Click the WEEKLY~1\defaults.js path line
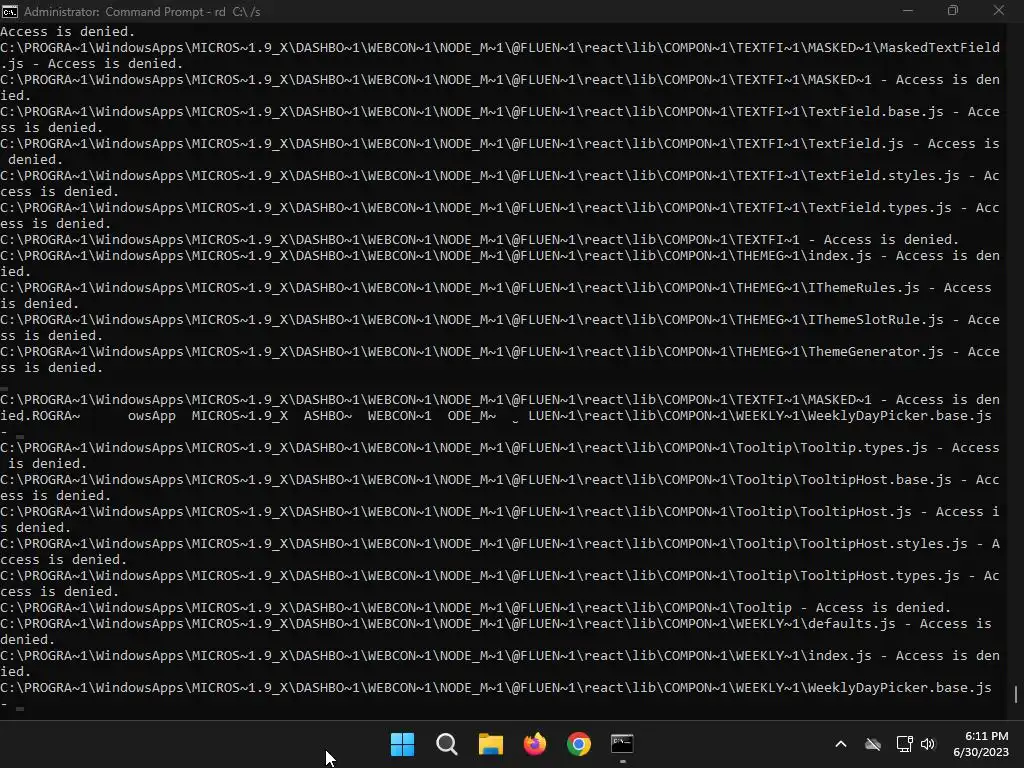Screen dimensions: 1024x768 click(x=496, y=624)
